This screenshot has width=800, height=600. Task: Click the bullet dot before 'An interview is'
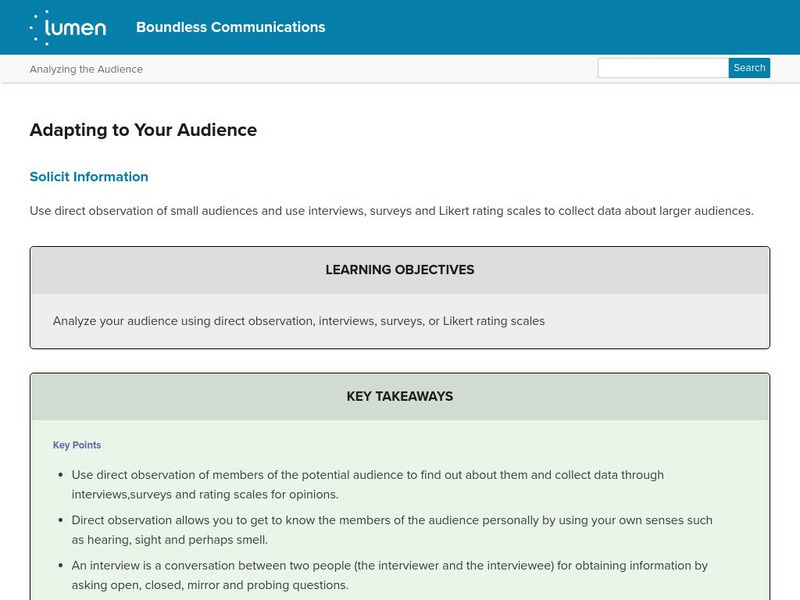point(61,566)
